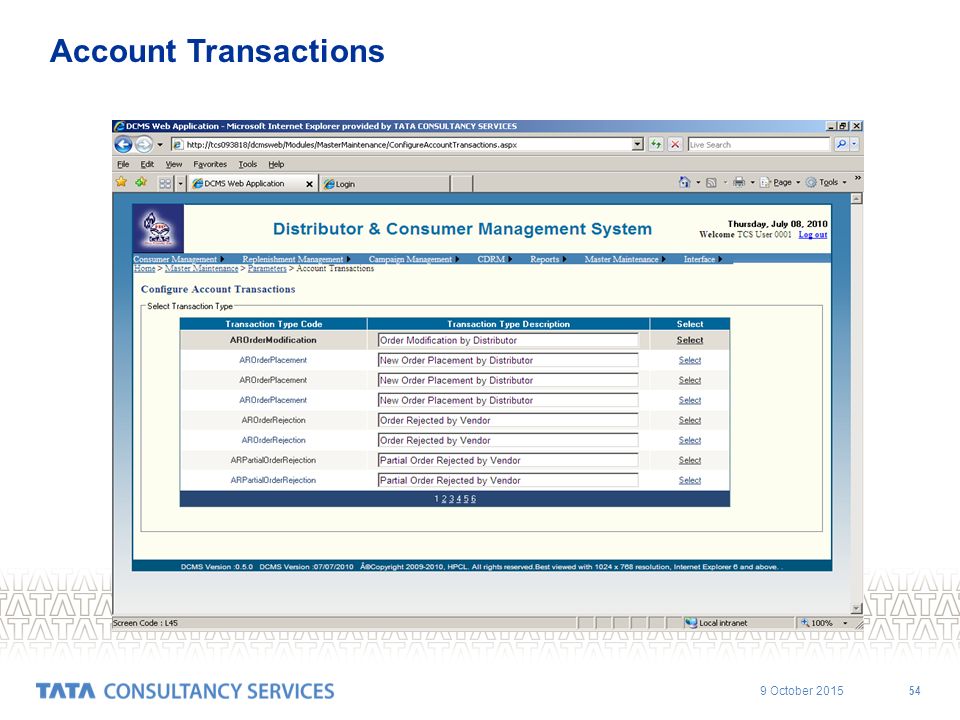Click the browser Forward arrow button
960x720 pixels.
pos(144,144)
